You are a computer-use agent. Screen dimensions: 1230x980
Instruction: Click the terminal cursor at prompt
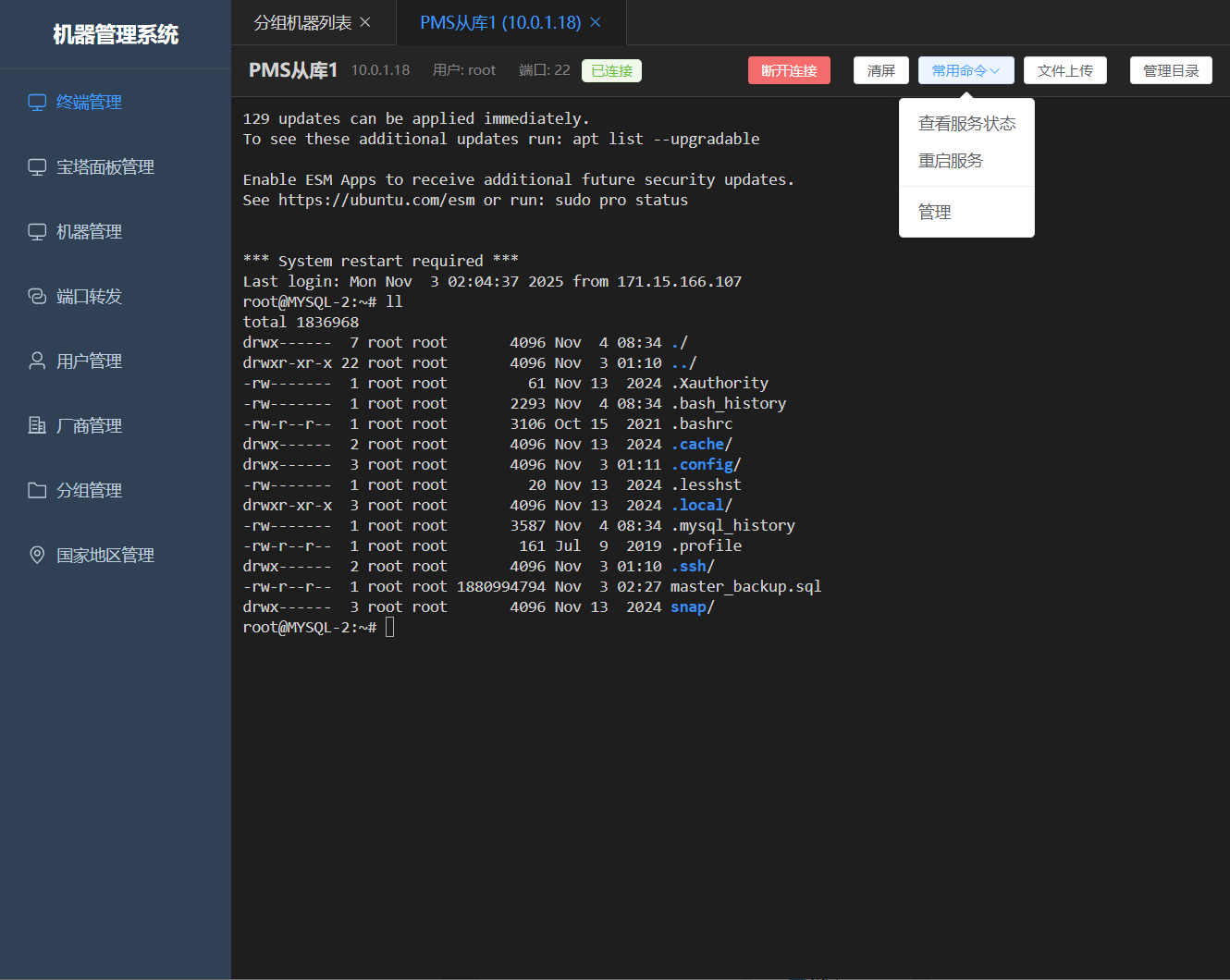pos(390,628)
